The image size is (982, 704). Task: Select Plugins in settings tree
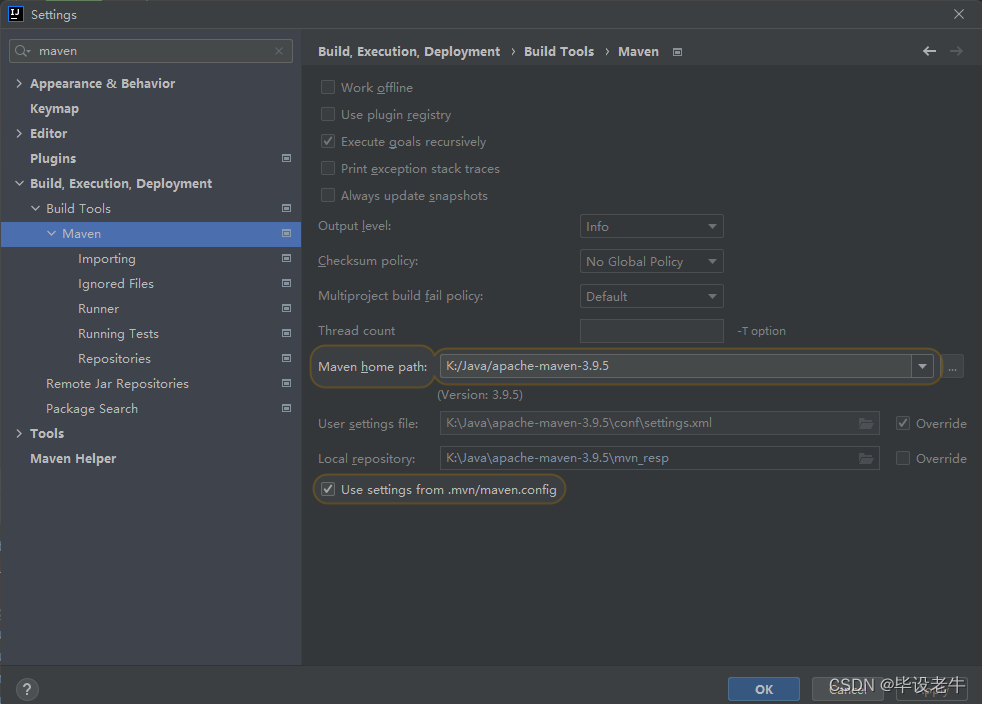click(53, 158)
